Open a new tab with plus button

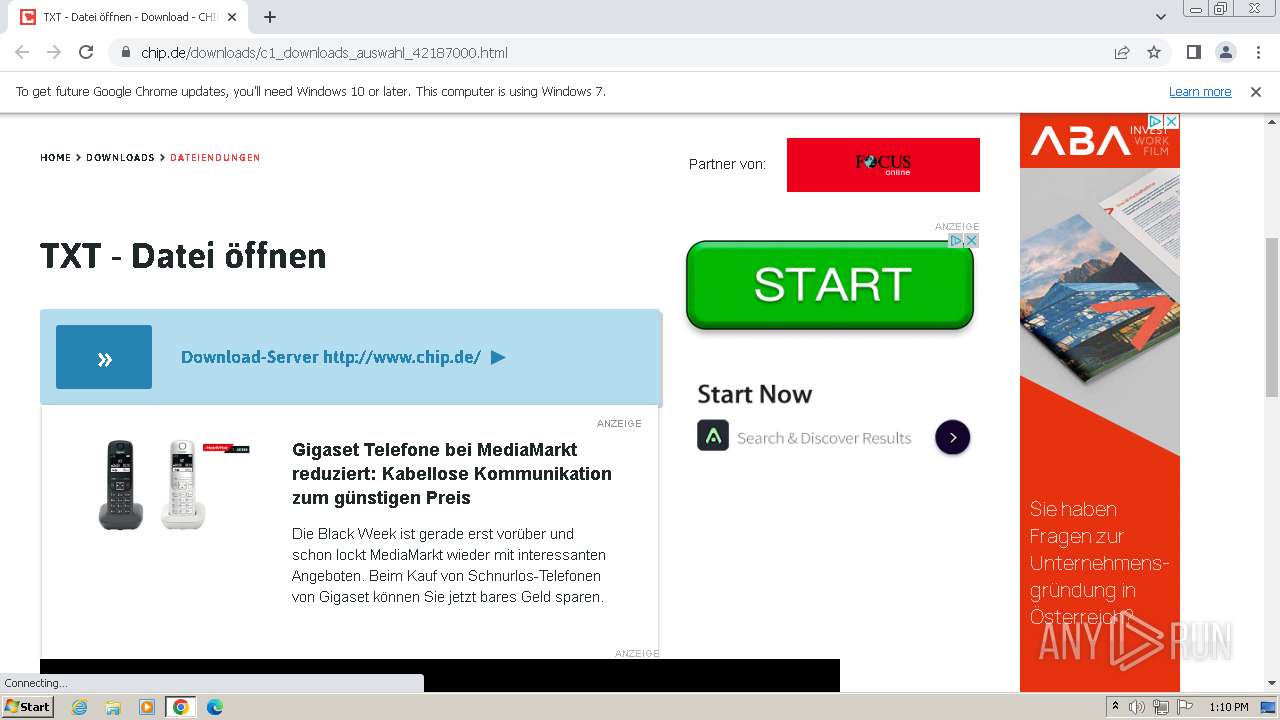tap(270, 17)
